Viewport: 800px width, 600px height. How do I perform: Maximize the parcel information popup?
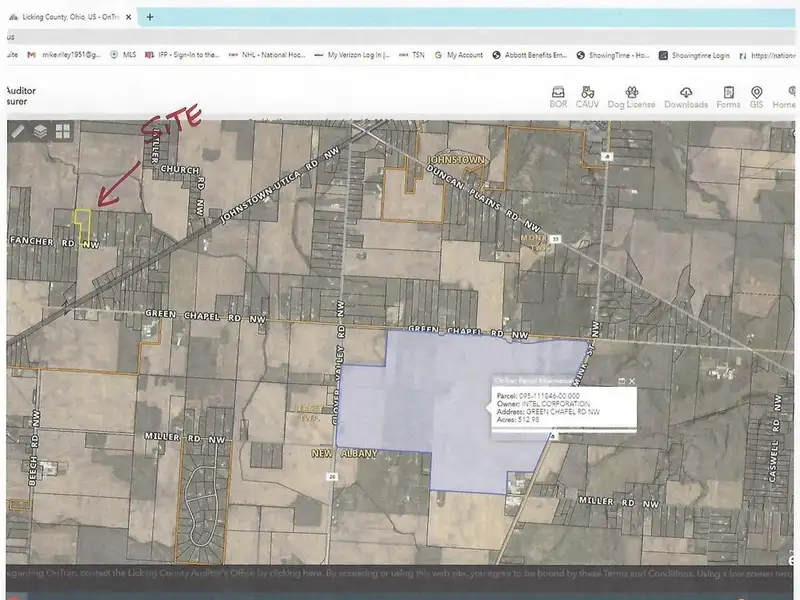point(621,381)
